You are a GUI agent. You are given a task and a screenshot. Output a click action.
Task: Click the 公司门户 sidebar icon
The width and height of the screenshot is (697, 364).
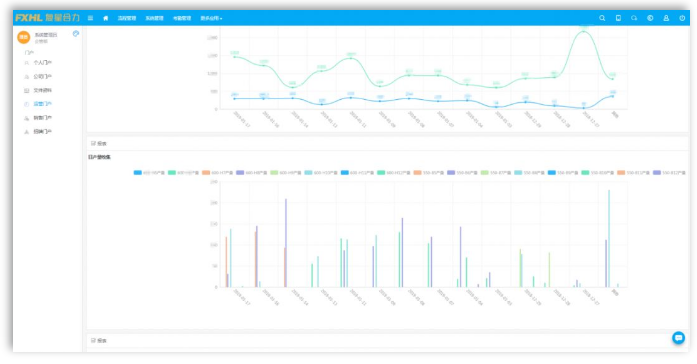(27, 77)
